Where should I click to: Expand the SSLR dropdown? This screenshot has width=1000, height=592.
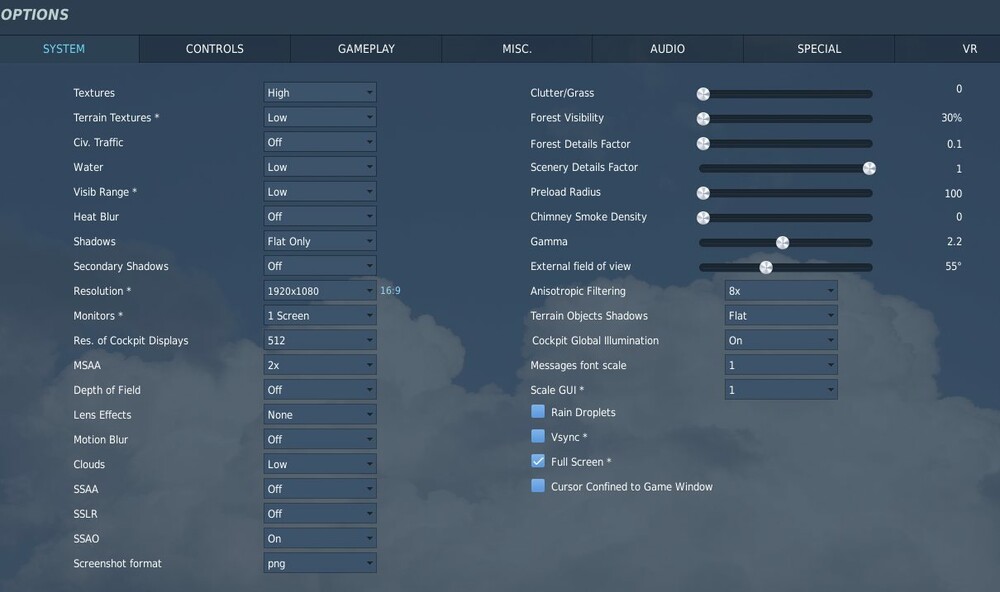(320, 514)
